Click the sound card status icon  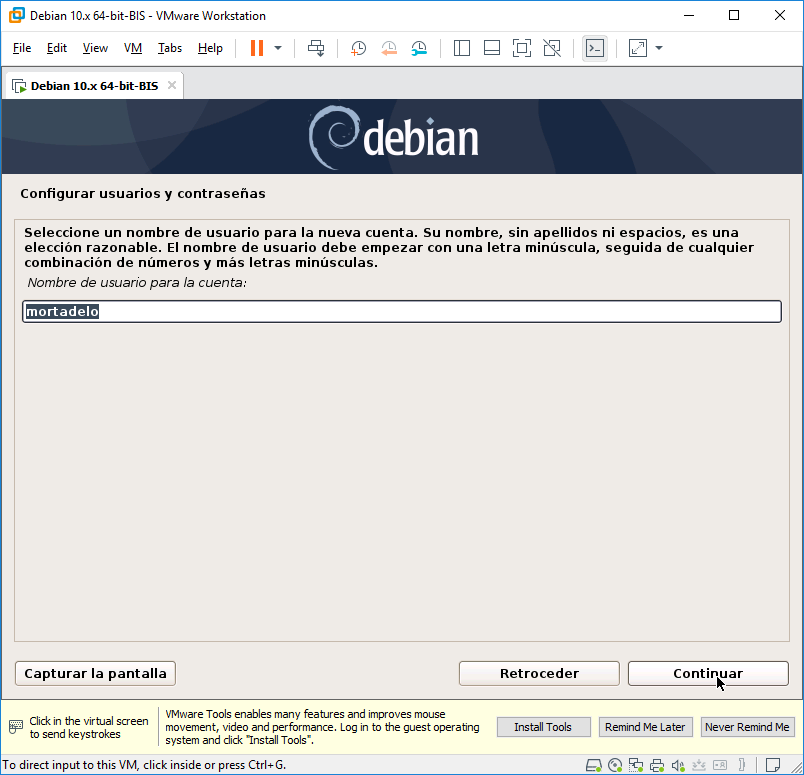pyautogui.click(x=678, y=766)
